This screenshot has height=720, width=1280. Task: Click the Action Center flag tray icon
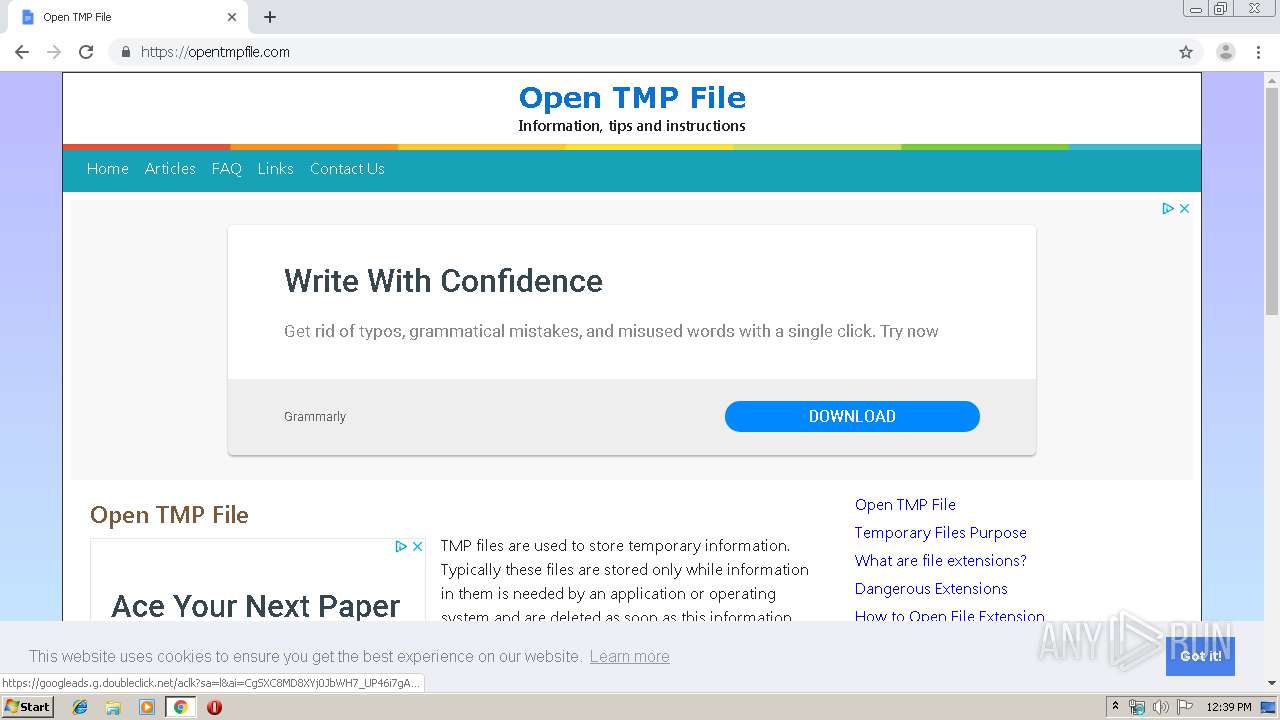(1185, 707)
